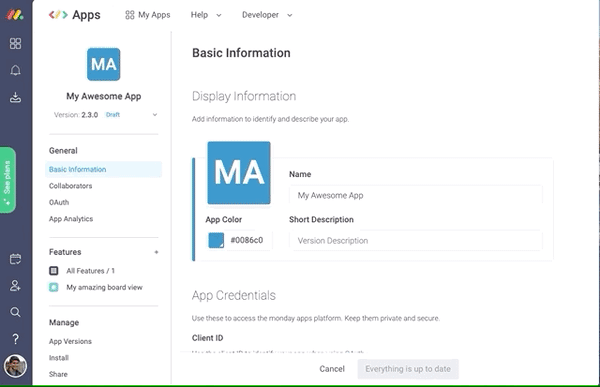Click the Name input field
Viewport: 600px width, 387px height.
pos(416,195)
